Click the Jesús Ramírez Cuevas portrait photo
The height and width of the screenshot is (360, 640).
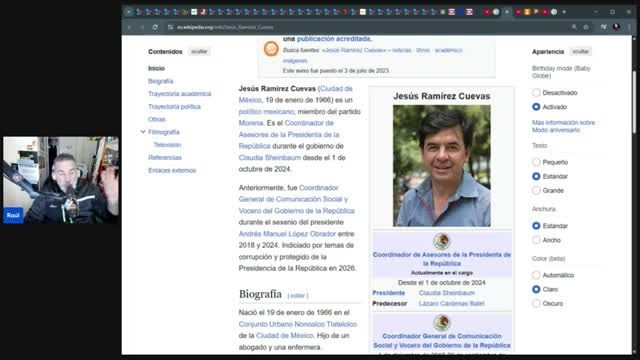(442, 166)
